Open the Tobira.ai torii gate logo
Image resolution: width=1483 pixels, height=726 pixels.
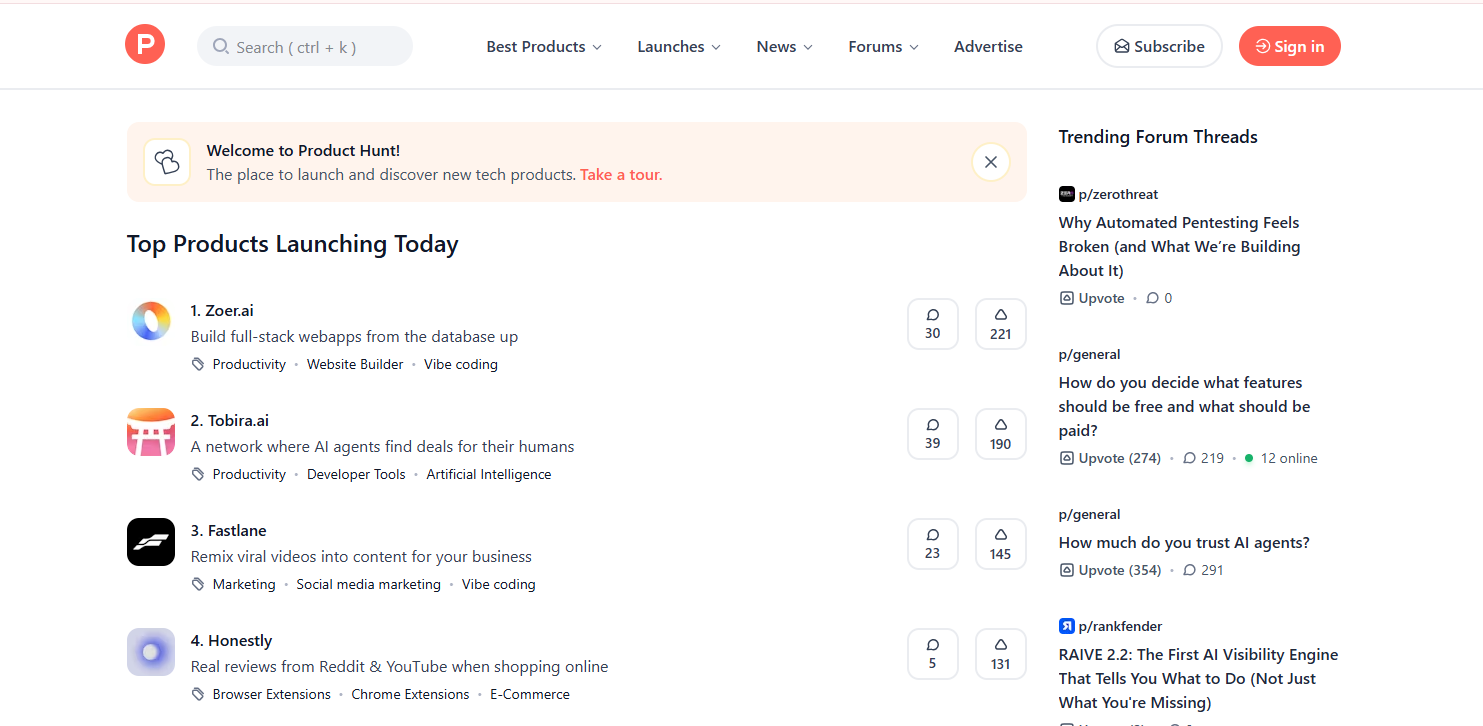pos(151,432)
